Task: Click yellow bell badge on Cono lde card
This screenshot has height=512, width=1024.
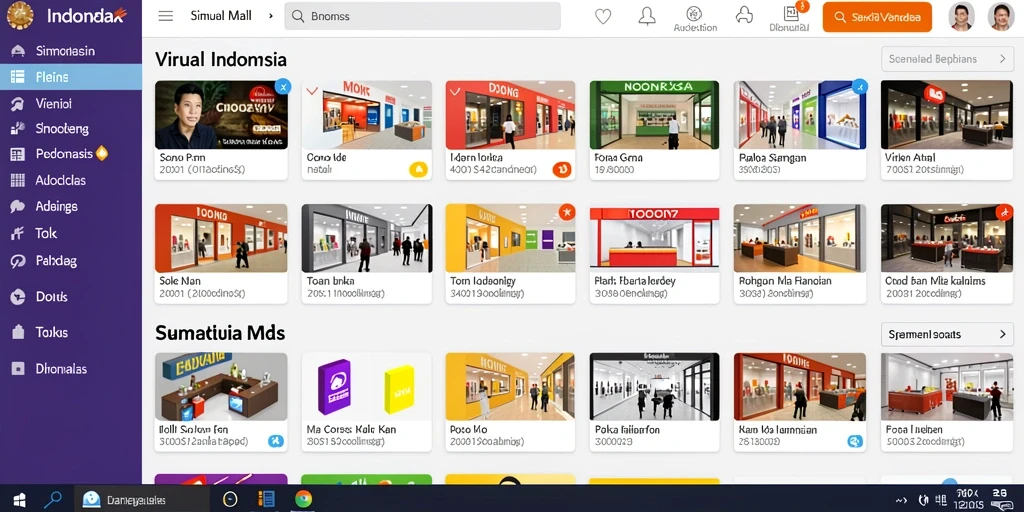Action: click(x=418, y=170)
